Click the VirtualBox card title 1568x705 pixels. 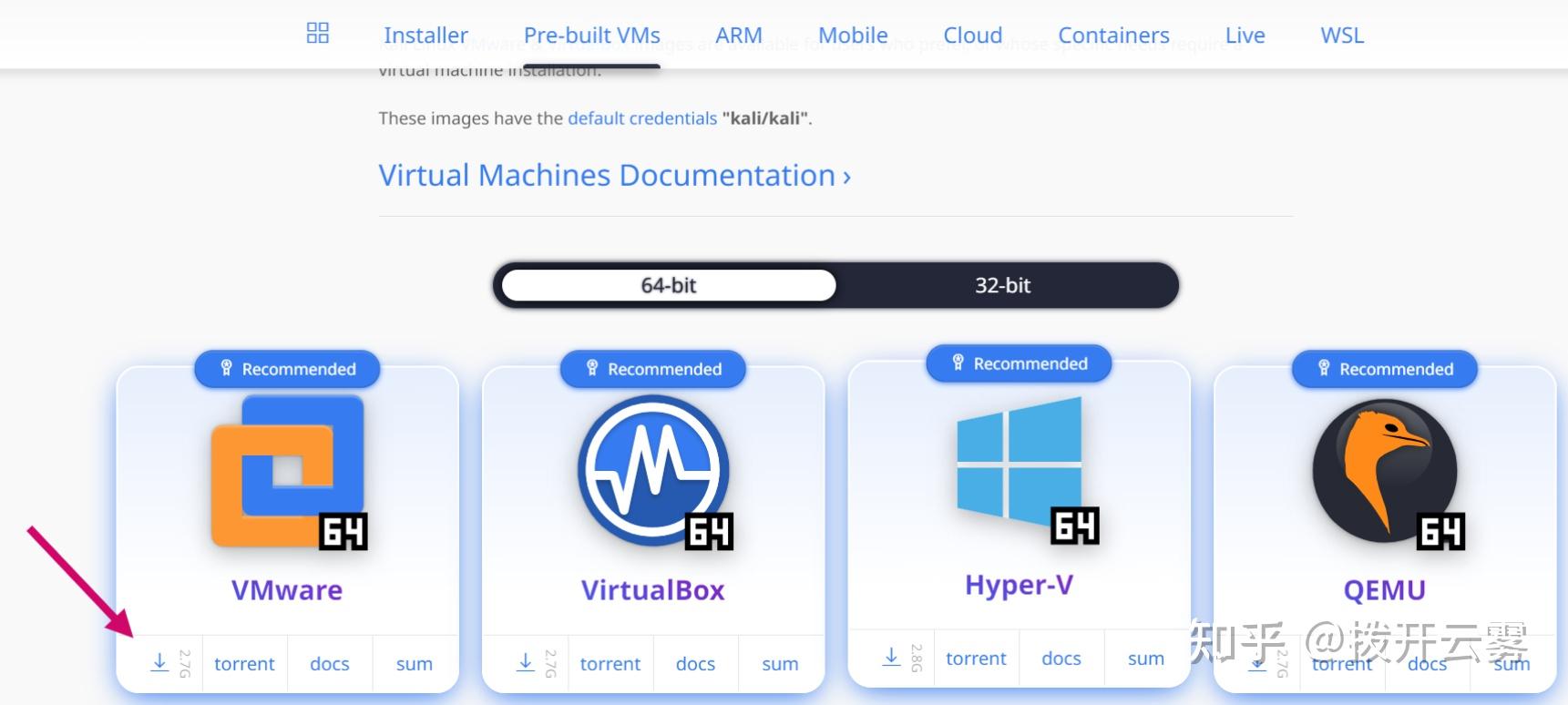(x=653, y=590)
